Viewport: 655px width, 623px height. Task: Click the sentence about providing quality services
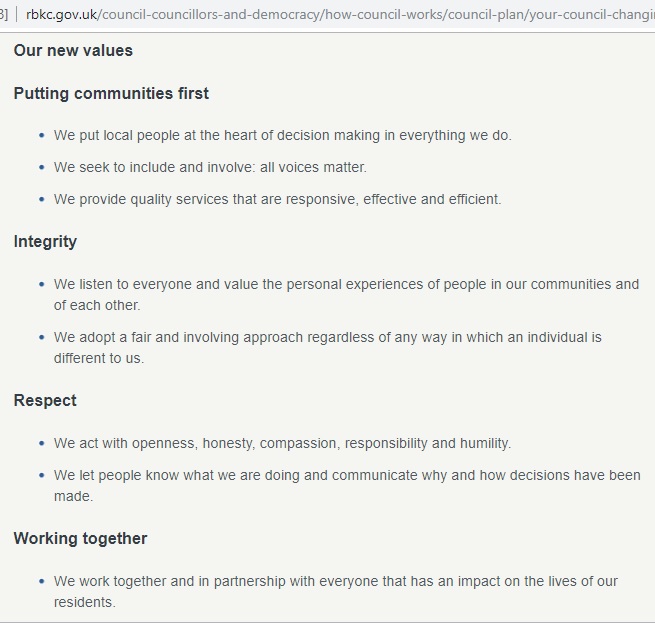[277, 199]
